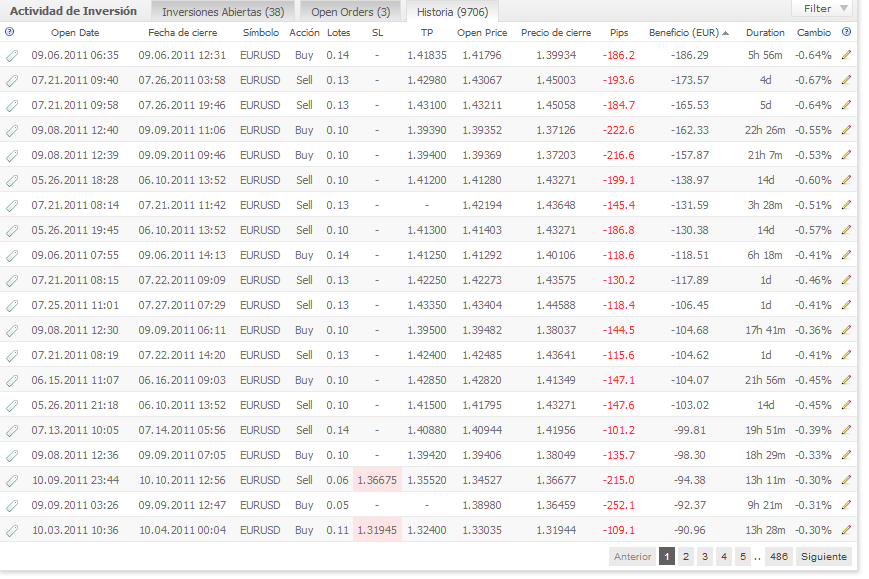Click the help icon right of Cambio header
The height and width of the screenshot is (579, 869).
point(846,32)
